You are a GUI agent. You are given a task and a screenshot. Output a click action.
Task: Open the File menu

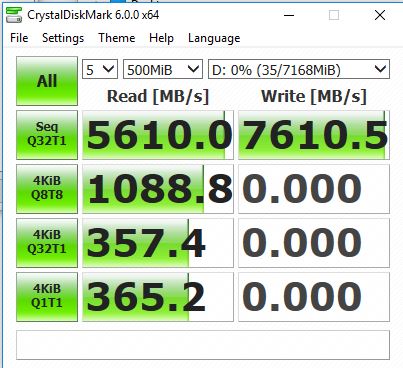point(19,38)
